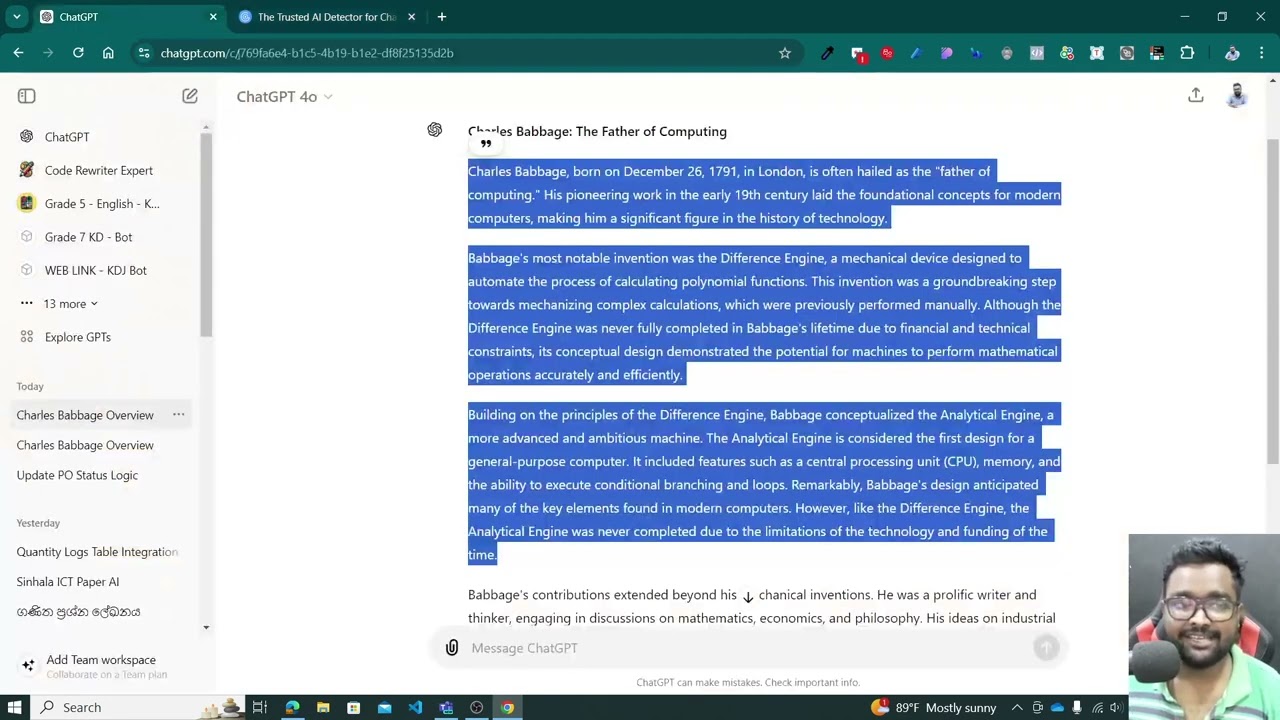
Task: Click the quote reply icon above selection
Action: [486, 144]
